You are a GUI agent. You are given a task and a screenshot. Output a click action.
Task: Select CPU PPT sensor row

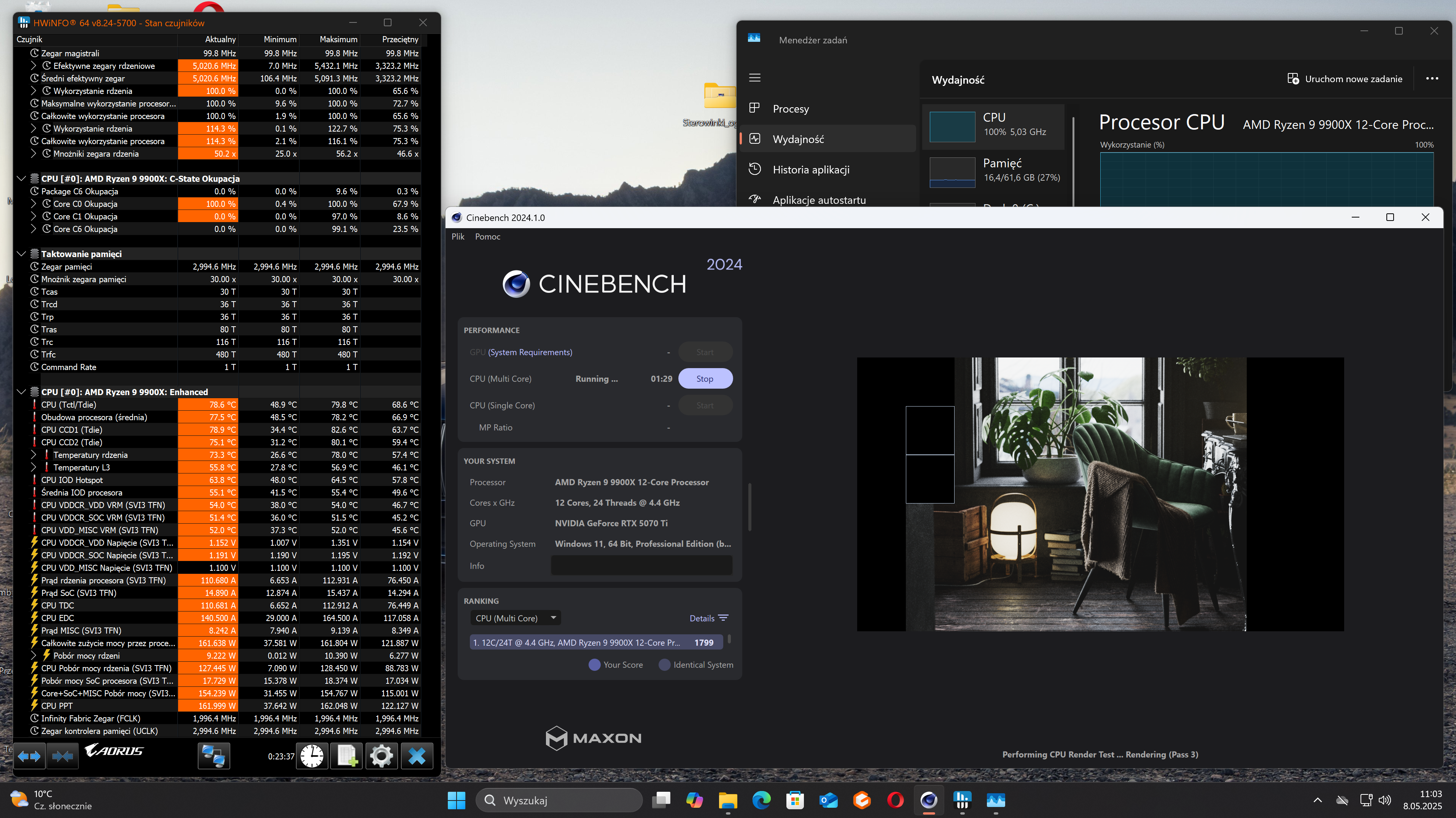[x=218, y=705]
